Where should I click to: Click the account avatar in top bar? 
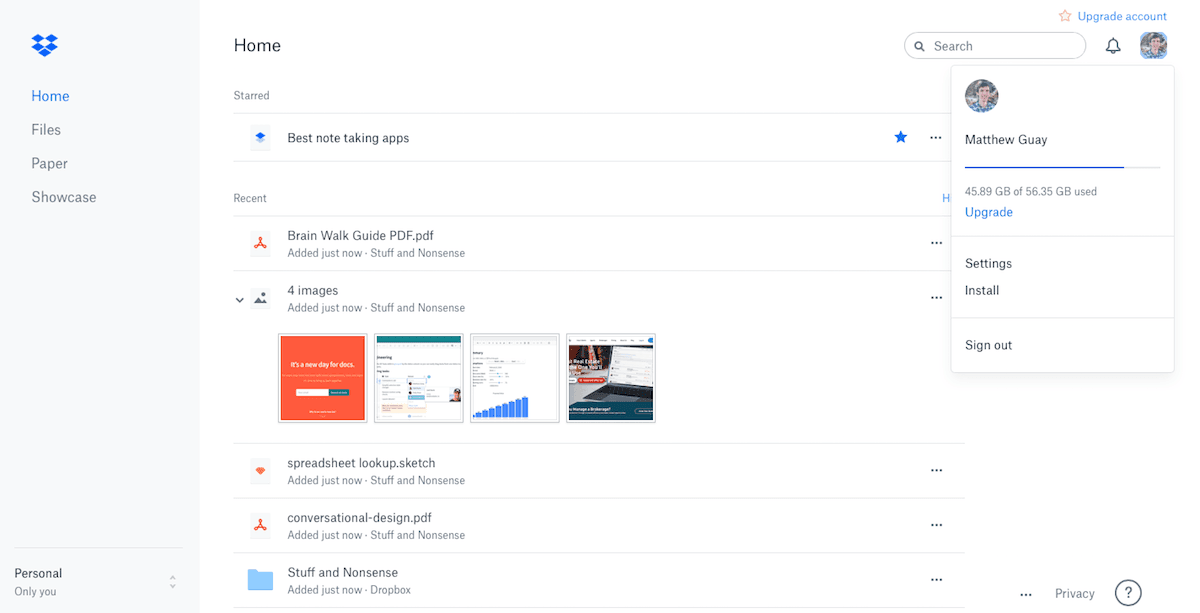1154,46
